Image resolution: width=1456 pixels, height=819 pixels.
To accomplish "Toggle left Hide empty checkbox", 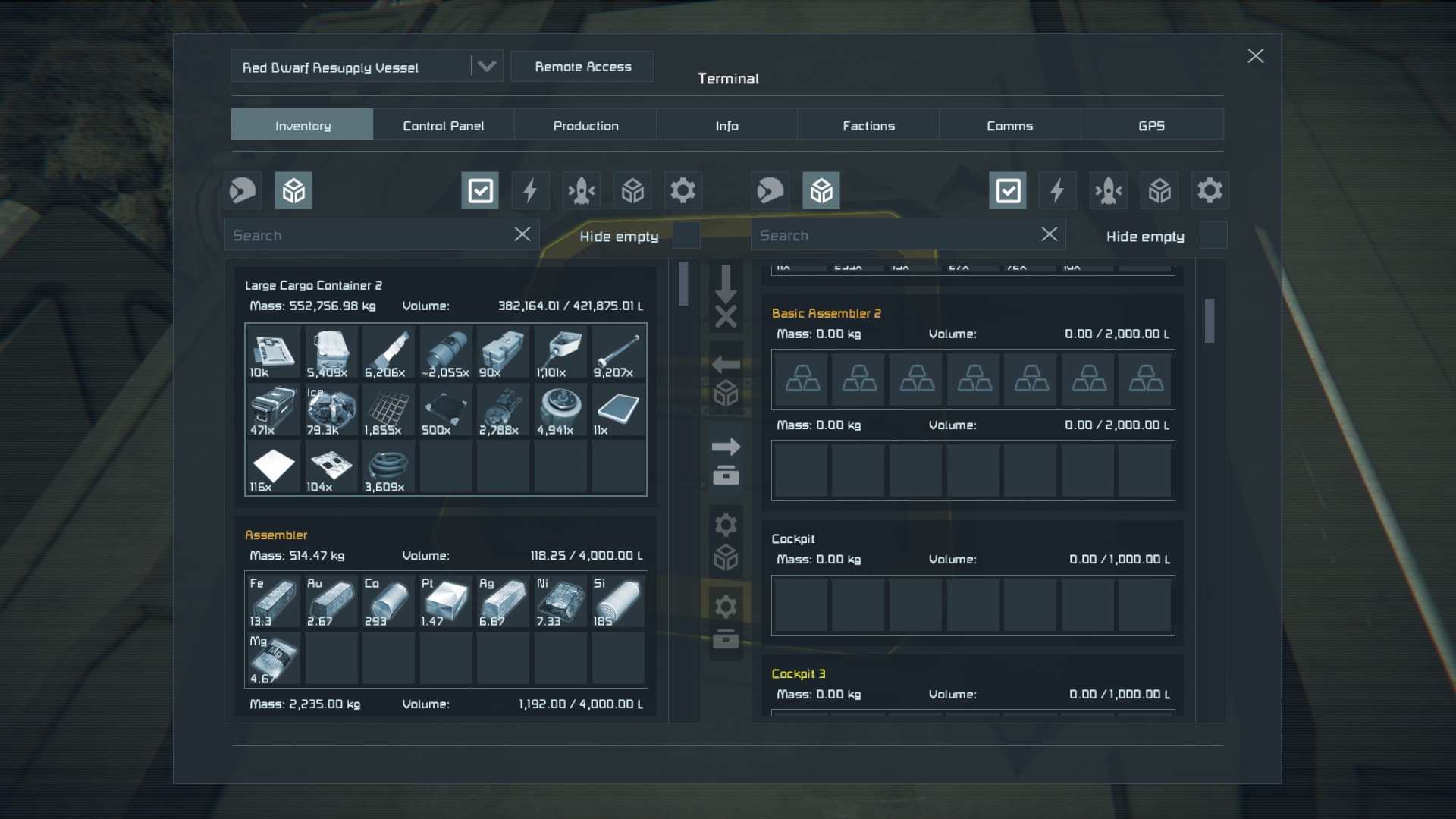I will coord(686,236).
